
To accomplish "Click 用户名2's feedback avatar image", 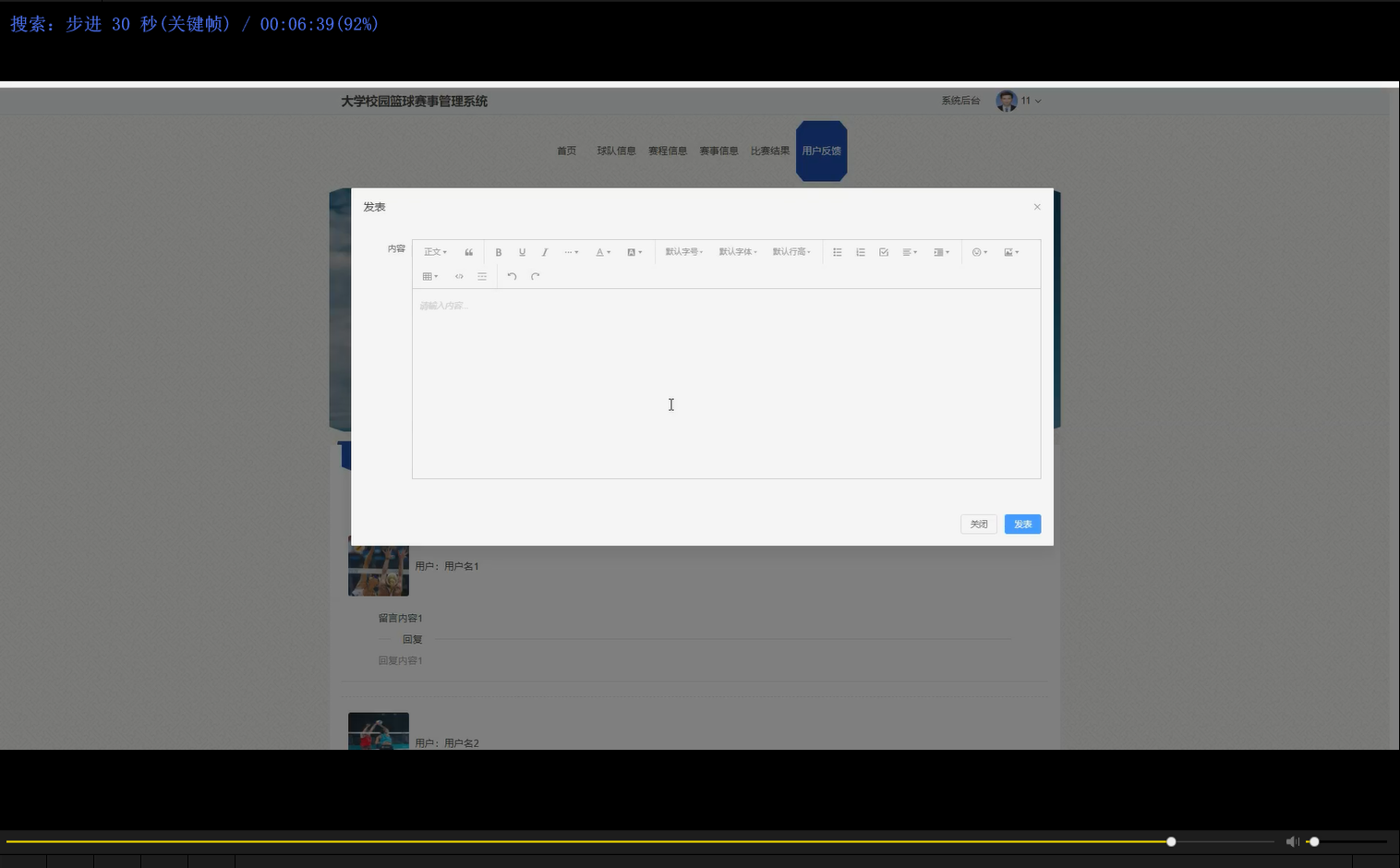I will point(379,730).
